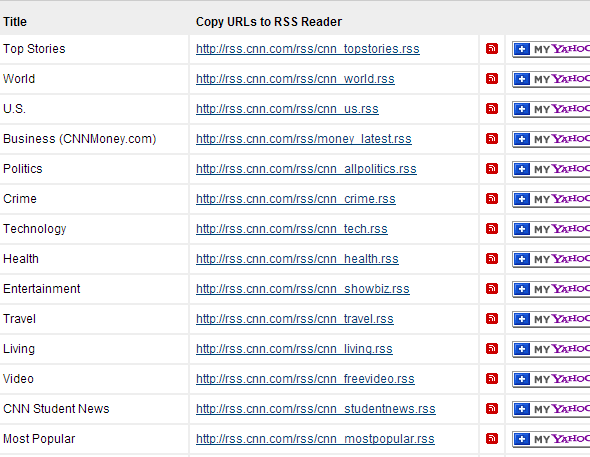Open the cnn_topstories.rss link

coord(308,49)
